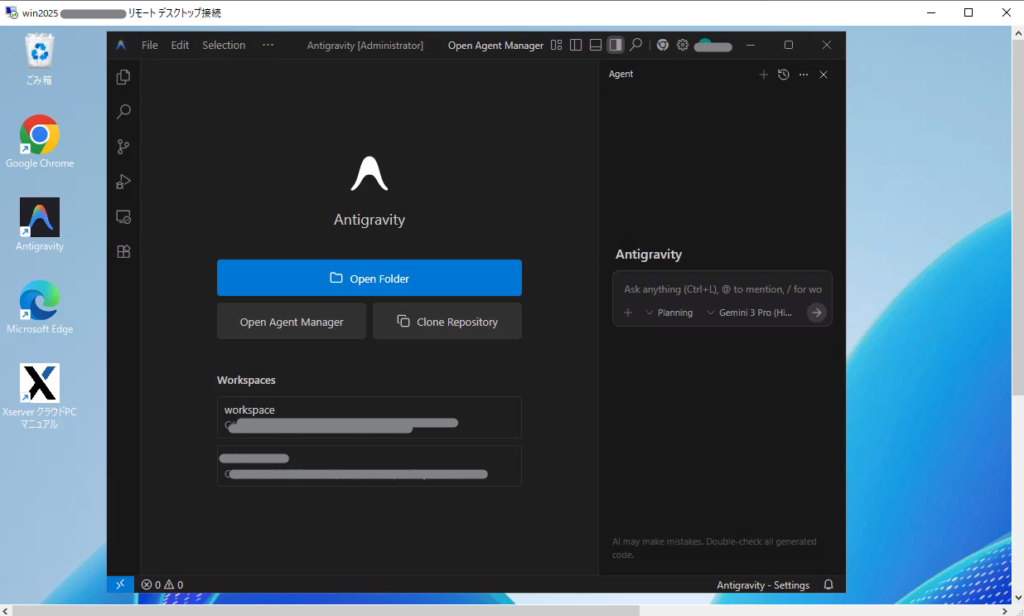This screenshot has width=1024, height=616.
Task: Open the Explorer view in the activity bar
Action: (124, 77)
